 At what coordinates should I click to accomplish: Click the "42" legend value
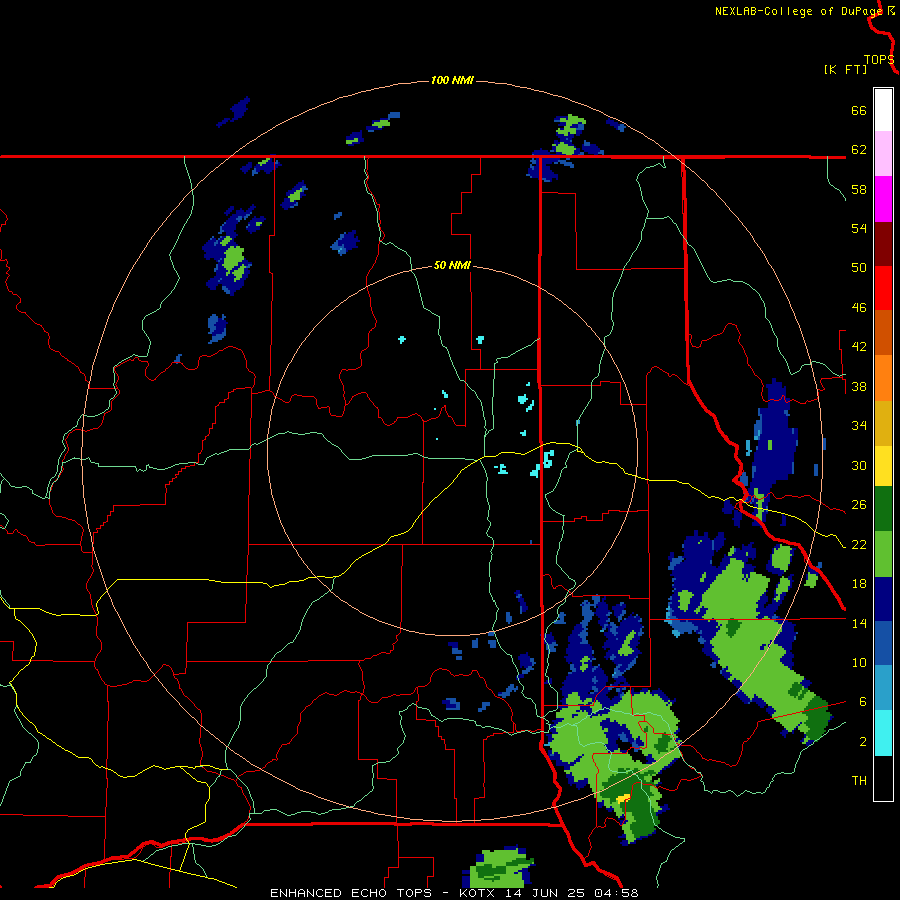pos(859,347)
